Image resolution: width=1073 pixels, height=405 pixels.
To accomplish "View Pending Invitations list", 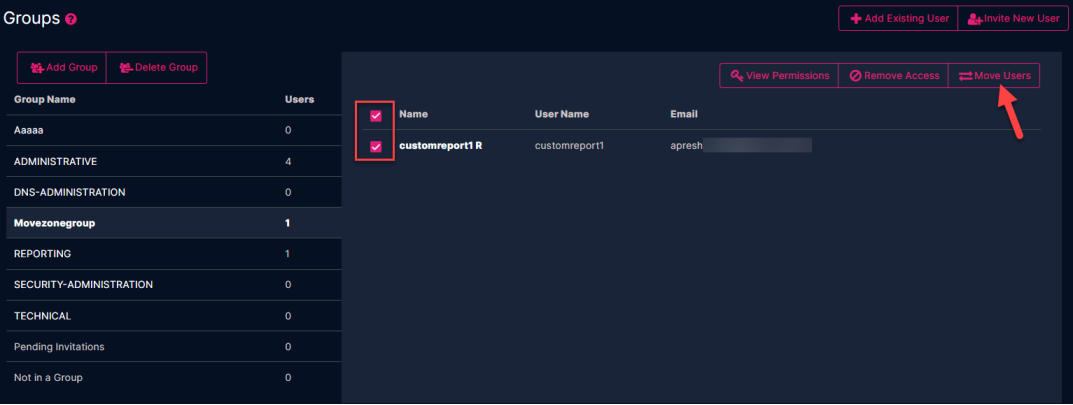I will point(59,347).
